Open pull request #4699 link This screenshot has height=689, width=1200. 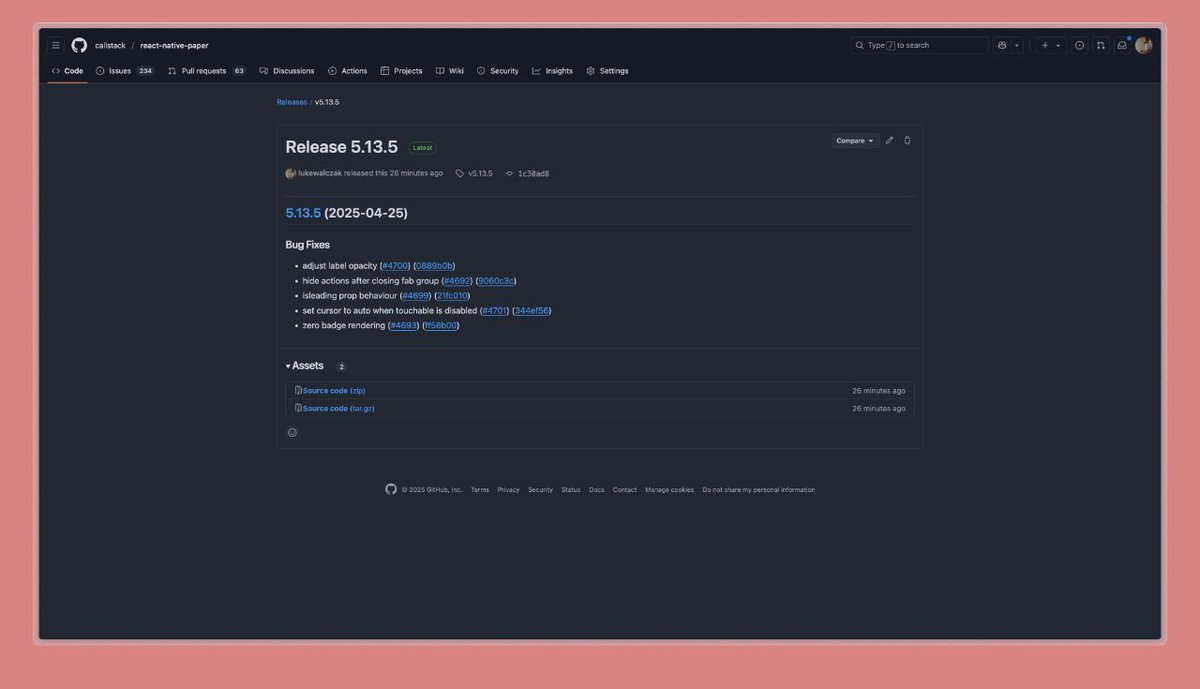415,296
